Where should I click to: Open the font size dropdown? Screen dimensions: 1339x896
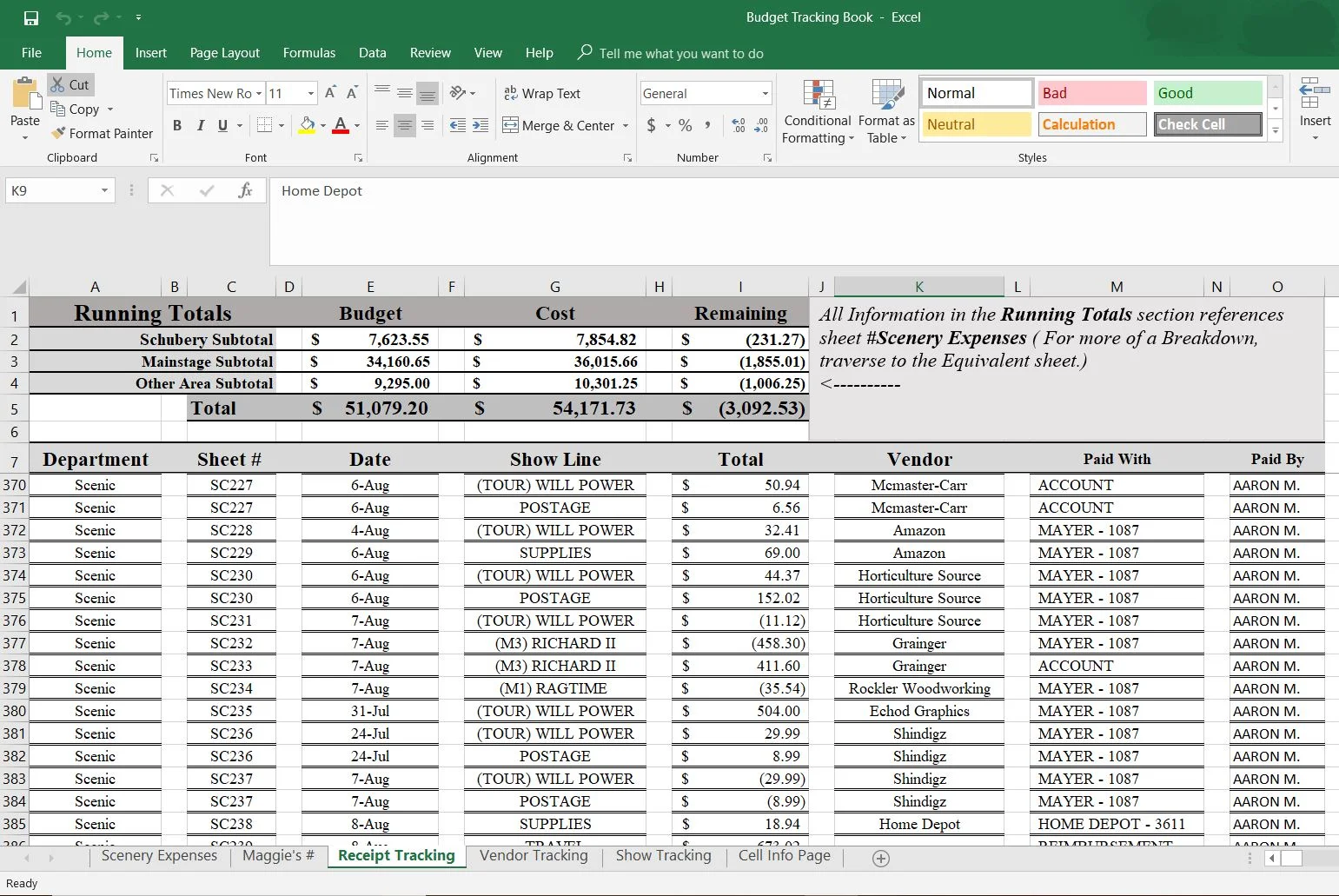coord(311,93)
